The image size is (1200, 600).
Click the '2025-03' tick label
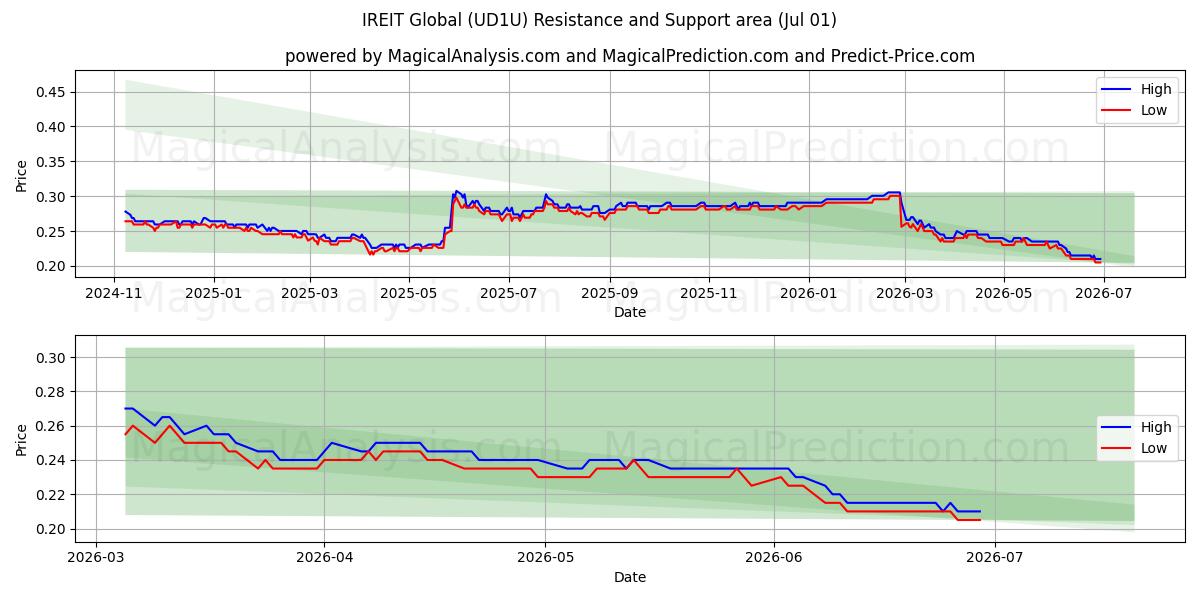coord(309,293)
